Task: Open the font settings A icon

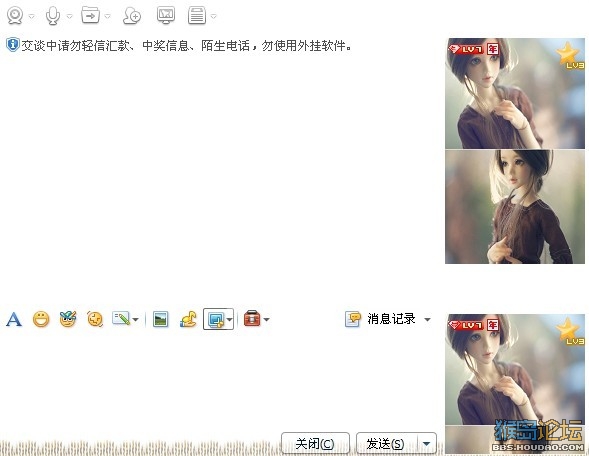Action: tap(14, 320)
